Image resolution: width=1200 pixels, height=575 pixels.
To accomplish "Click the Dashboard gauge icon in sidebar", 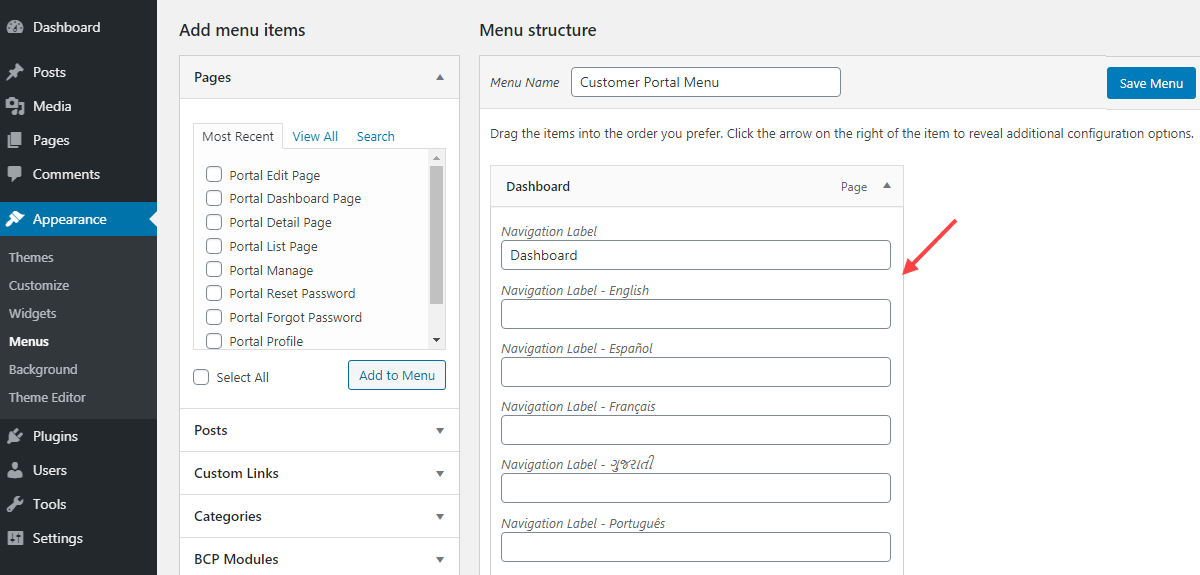I will [15, 28].
